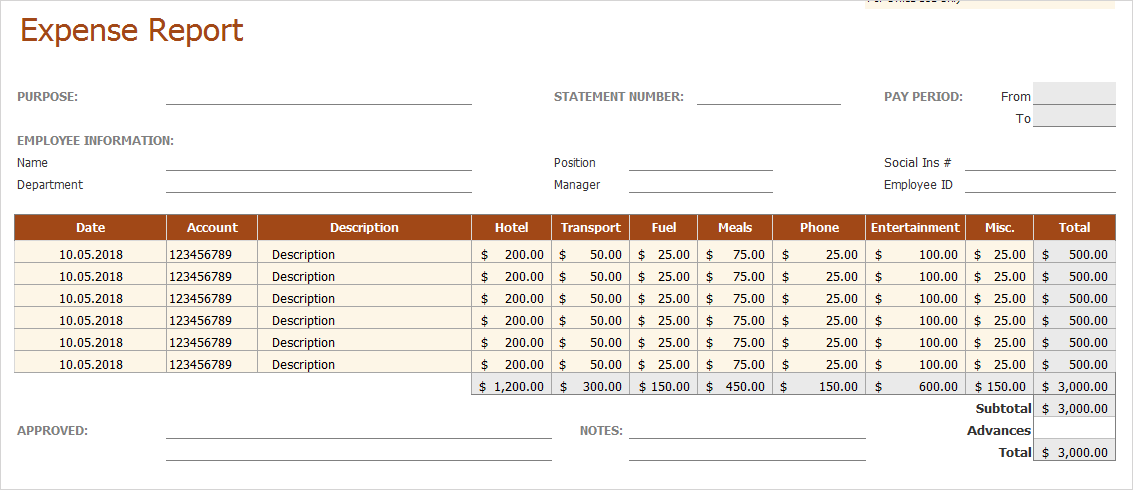Select the Manager input line

pos(700,184)
